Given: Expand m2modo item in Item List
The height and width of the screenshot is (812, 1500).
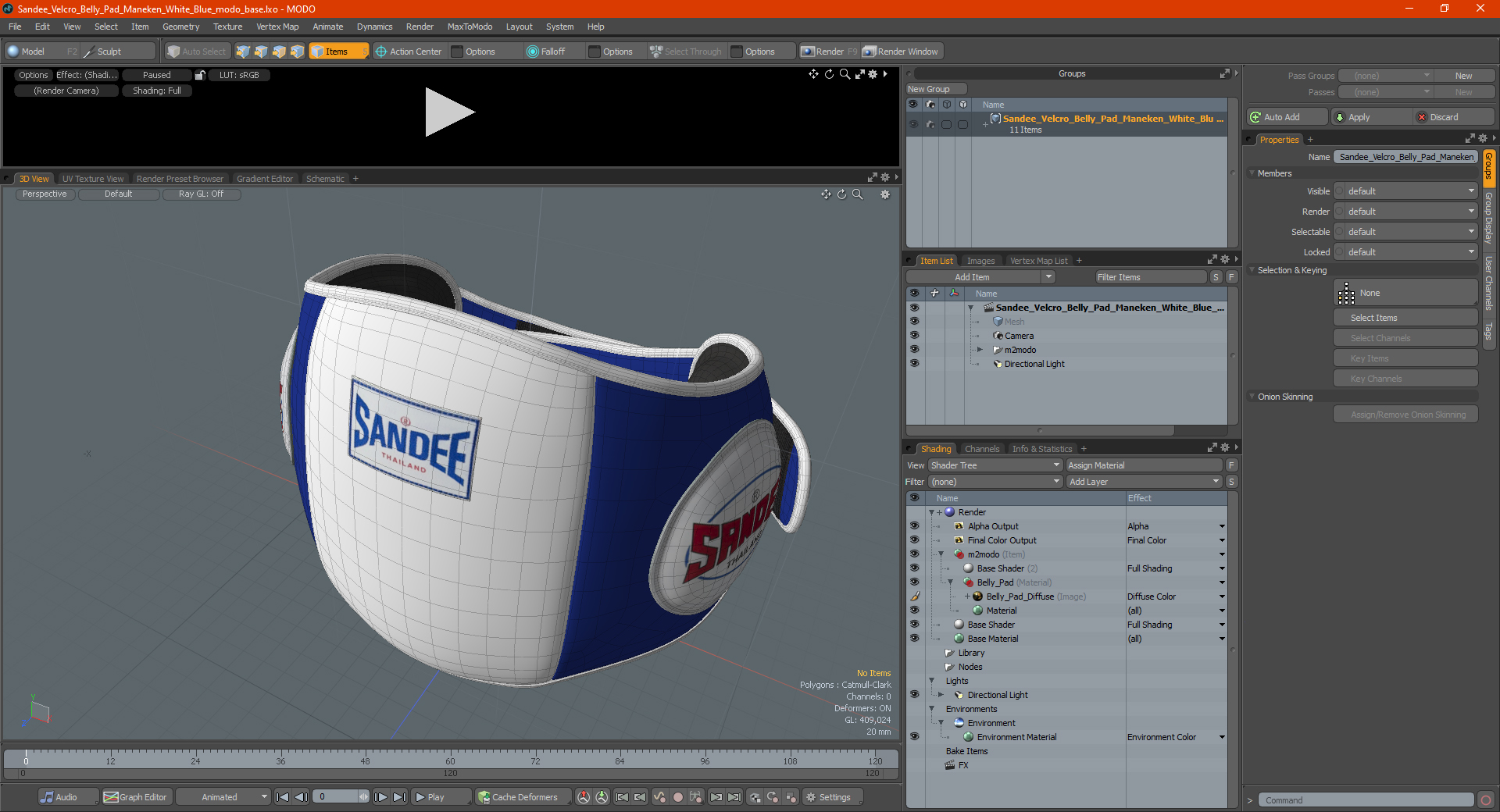Looking at the screenshot, I should (x=980, y=350).
